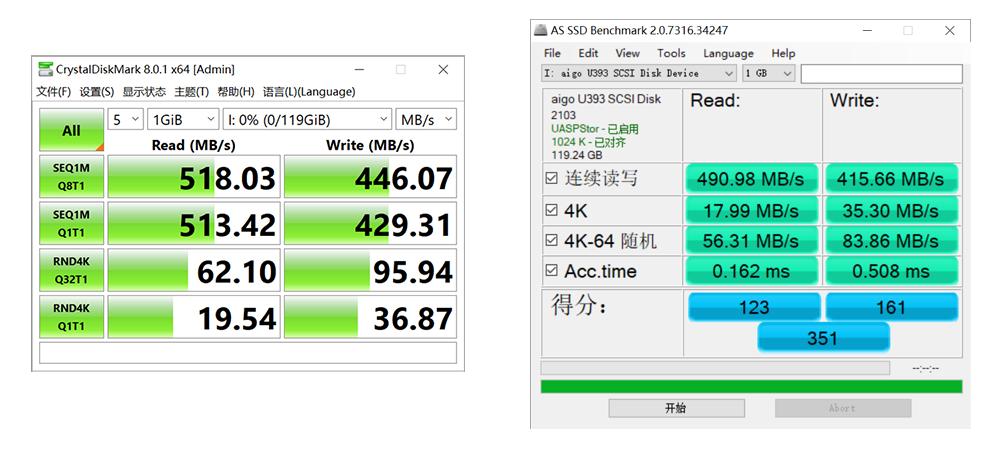Open the MB/s unit dropdown
The height and width of the screenshot is (466, 1000).
[426, 119]
